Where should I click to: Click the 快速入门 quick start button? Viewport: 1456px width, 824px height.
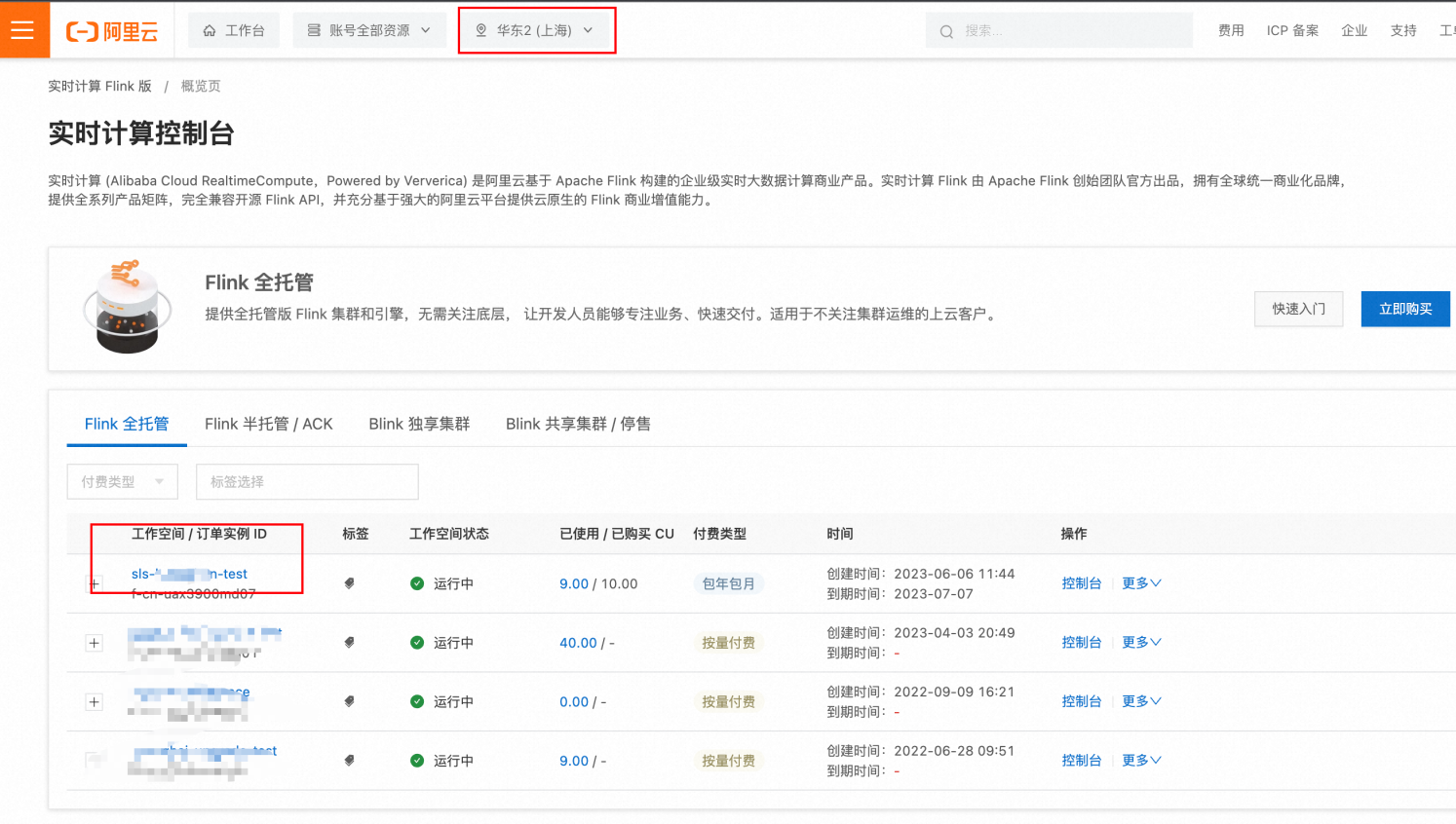coord(1299,309)
